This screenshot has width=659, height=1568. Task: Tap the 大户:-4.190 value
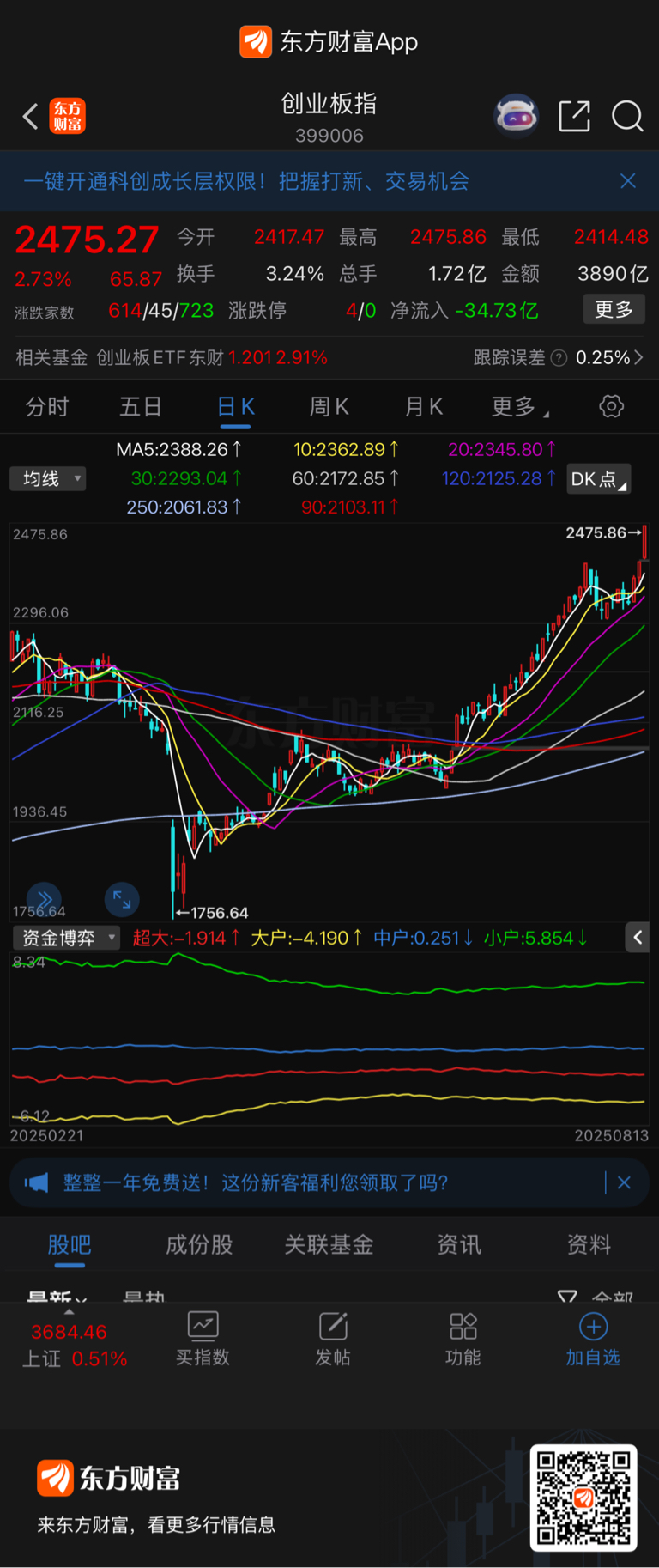pos(306,938)
